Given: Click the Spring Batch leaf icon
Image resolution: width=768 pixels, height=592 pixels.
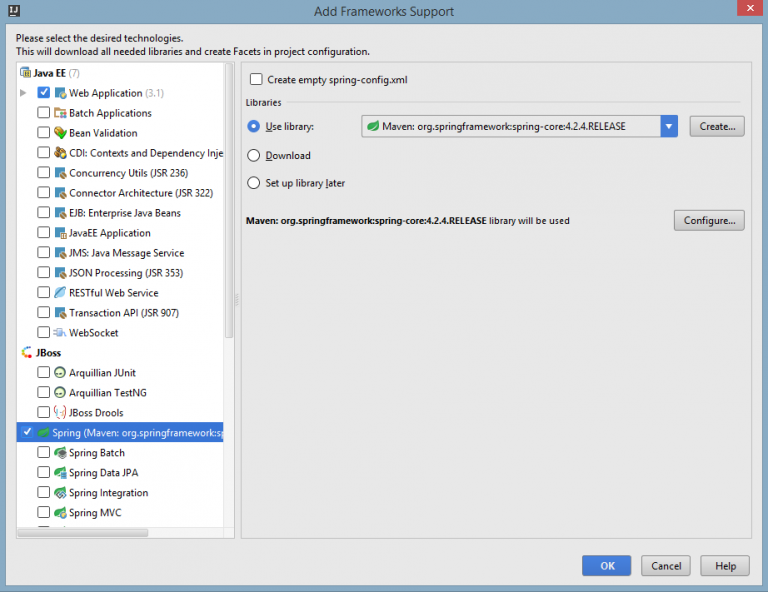Looking at the screenshot, I should coord(60,453).
